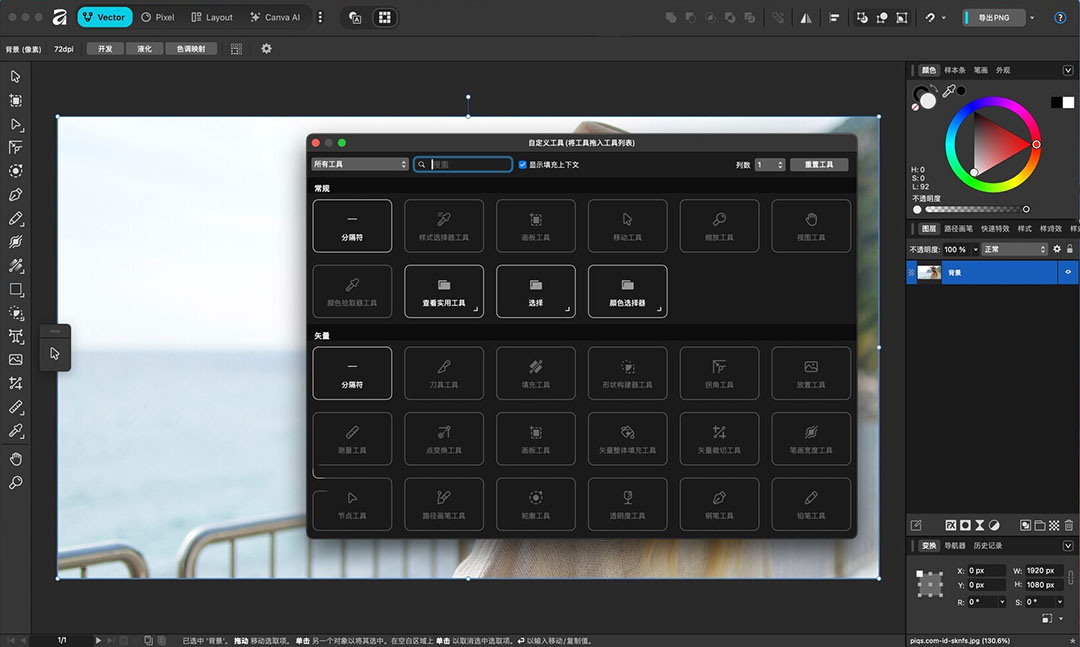Expand the 正常 blend mode dropdown

pyautogui.click(x=1015, y=249)
